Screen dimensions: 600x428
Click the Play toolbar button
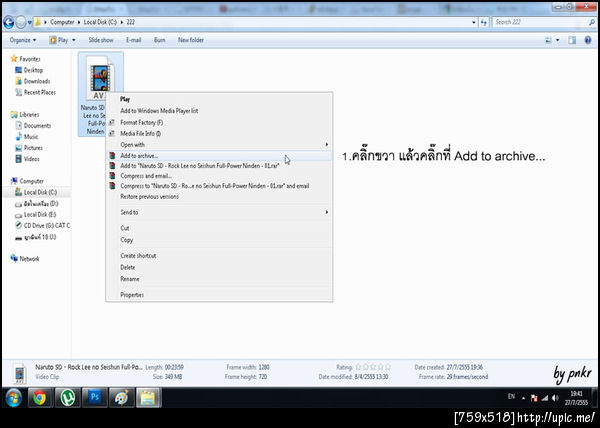pos(59,40)
